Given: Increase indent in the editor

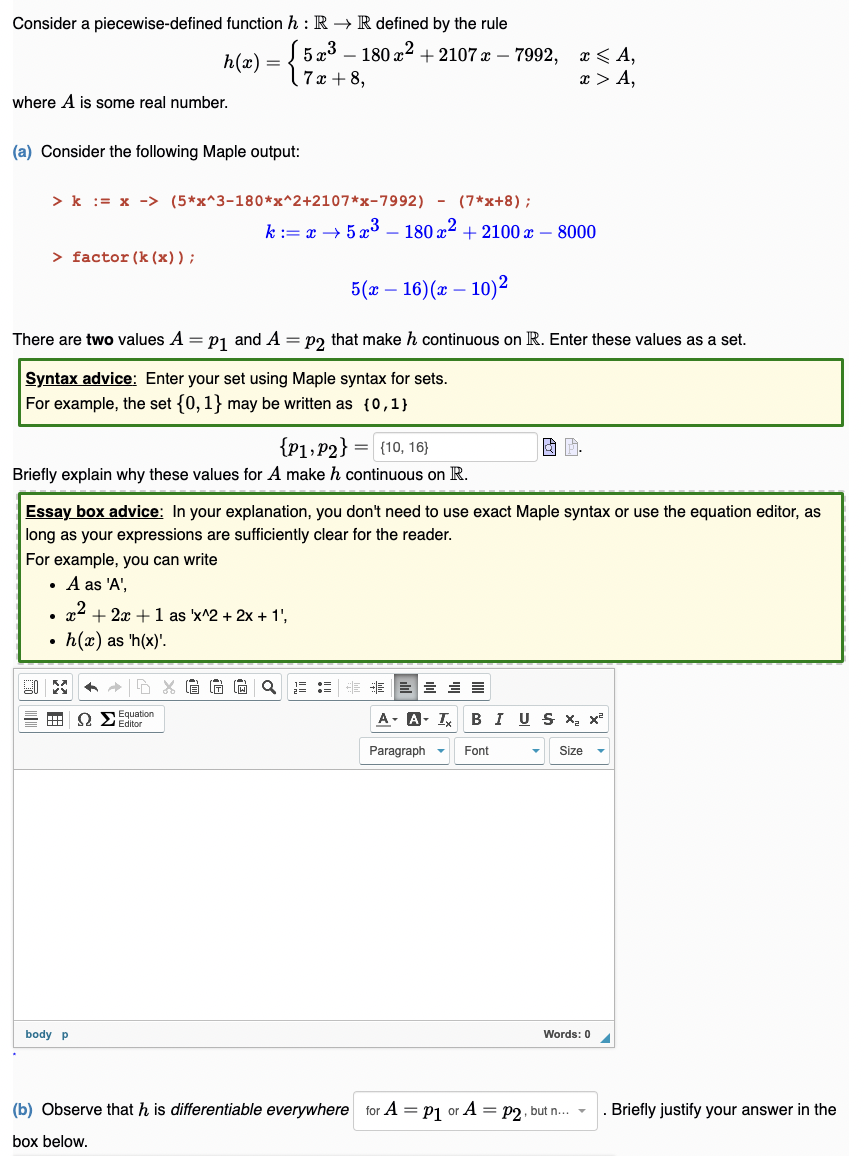Looking at the screenshot, I should pyautogui.click(x=377, y=687).
